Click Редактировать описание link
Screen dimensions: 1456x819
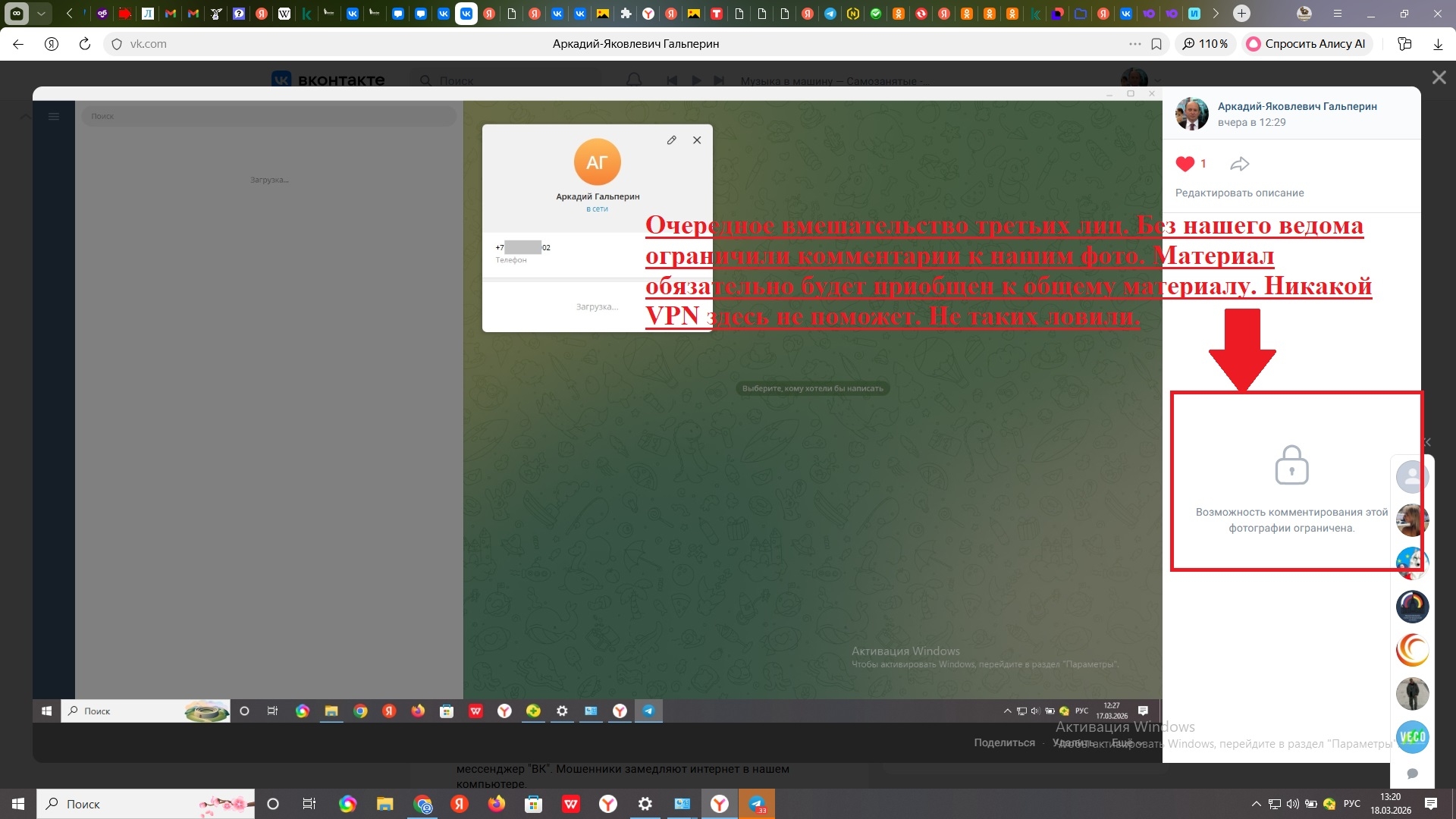tap(1239, 193)
